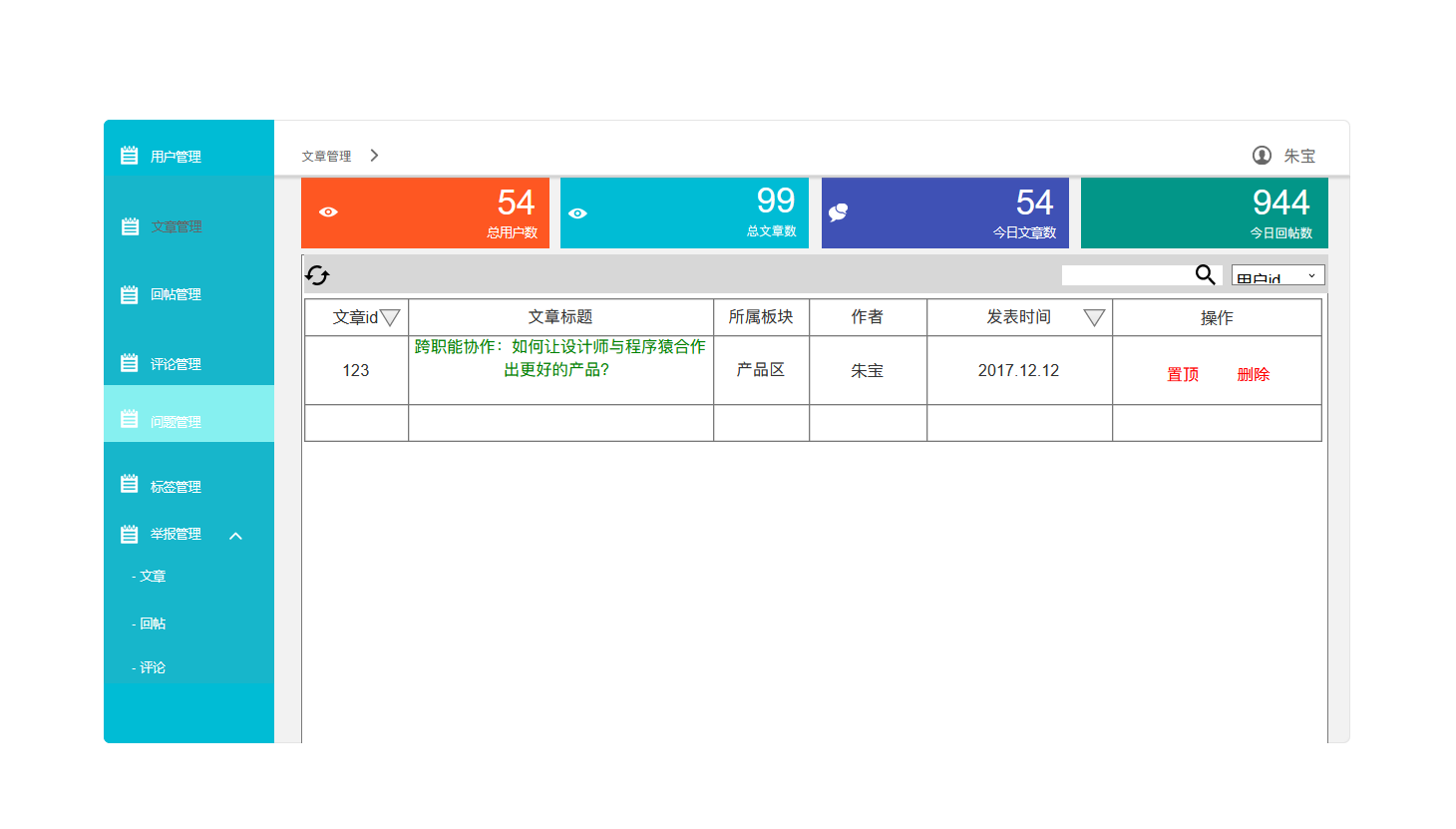Image resolution: width=1456 pixels, height=829 pixels.
Task: Open the article title 跨职能协作 link
Action: click(x=559, y=358)
